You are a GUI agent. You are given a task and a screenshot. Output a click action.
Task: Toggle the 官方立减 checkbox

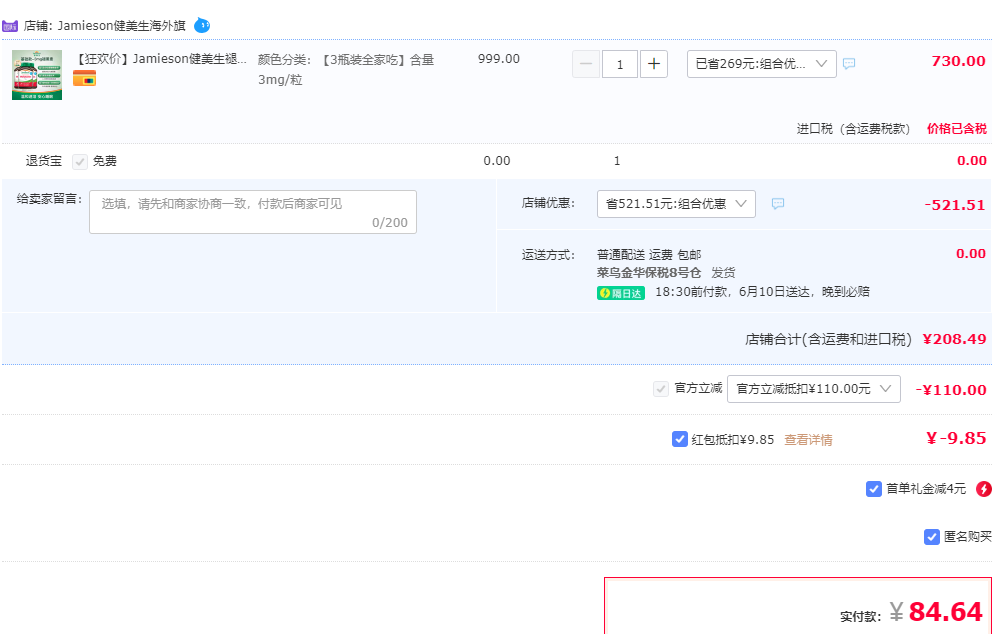(x=661, y=389)
